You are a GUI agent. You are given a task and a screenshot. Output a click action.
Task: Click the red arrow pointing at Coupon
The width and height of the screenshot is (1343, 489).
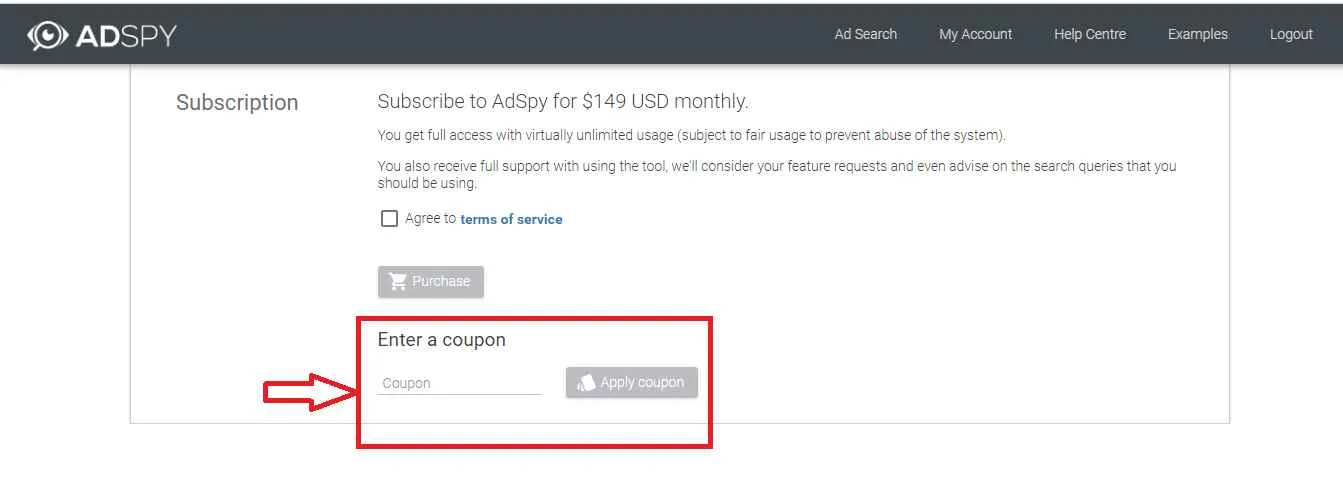tap(311, 391)
